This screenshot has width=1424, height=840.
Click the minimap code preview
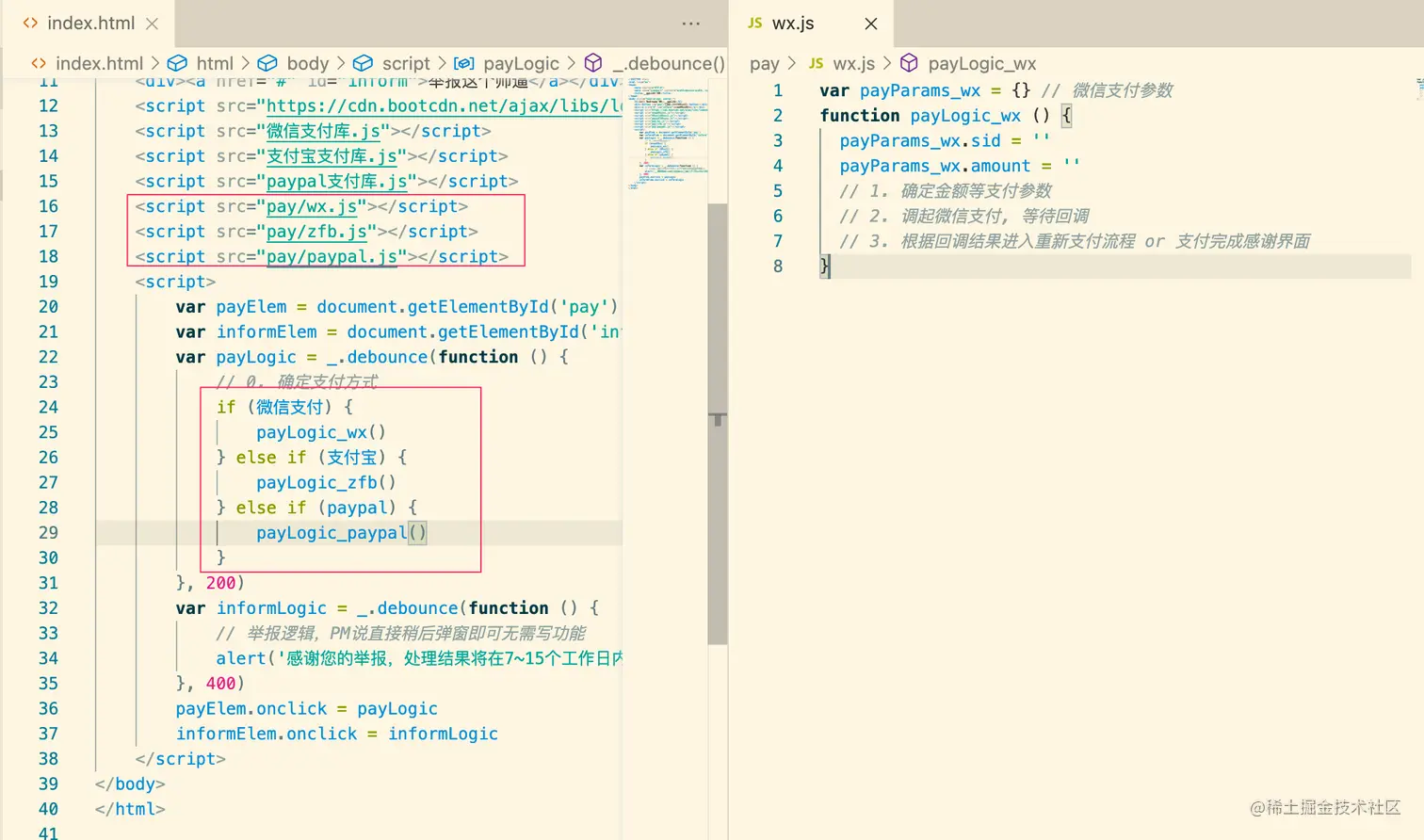[669, 132]
